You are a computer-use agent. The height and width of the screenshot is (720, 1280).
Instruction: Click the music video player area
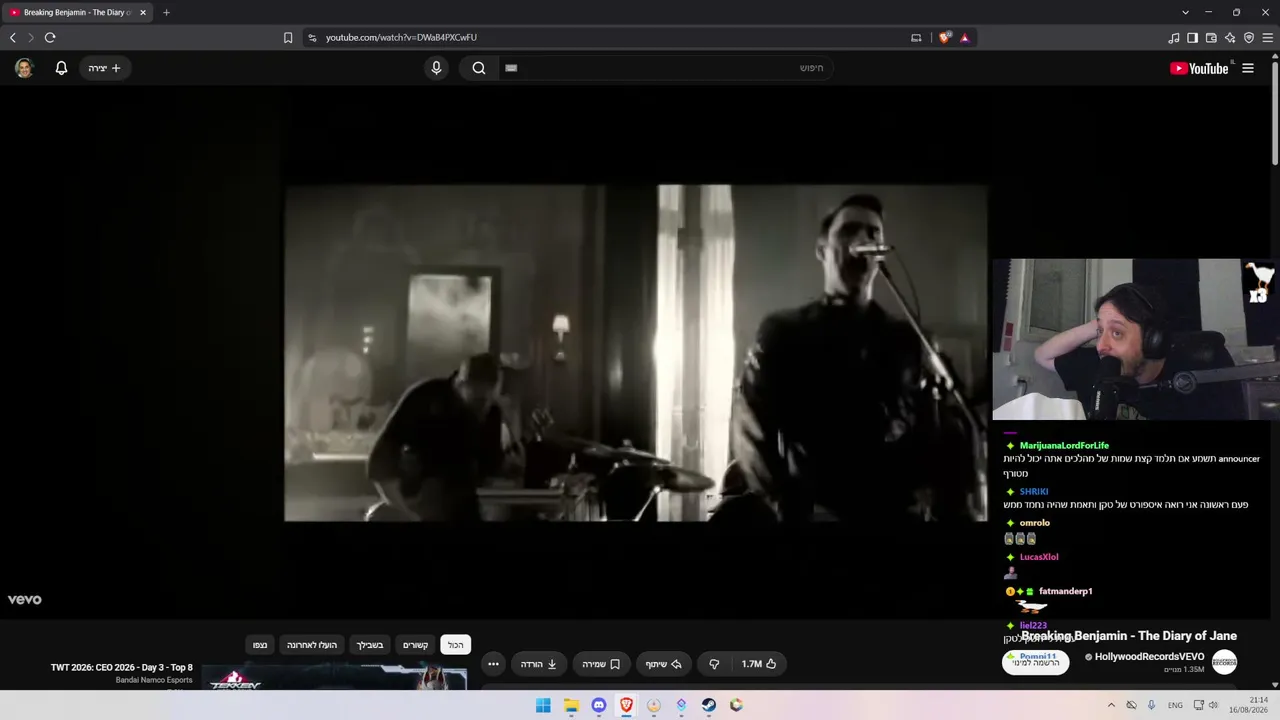(636, 352)
